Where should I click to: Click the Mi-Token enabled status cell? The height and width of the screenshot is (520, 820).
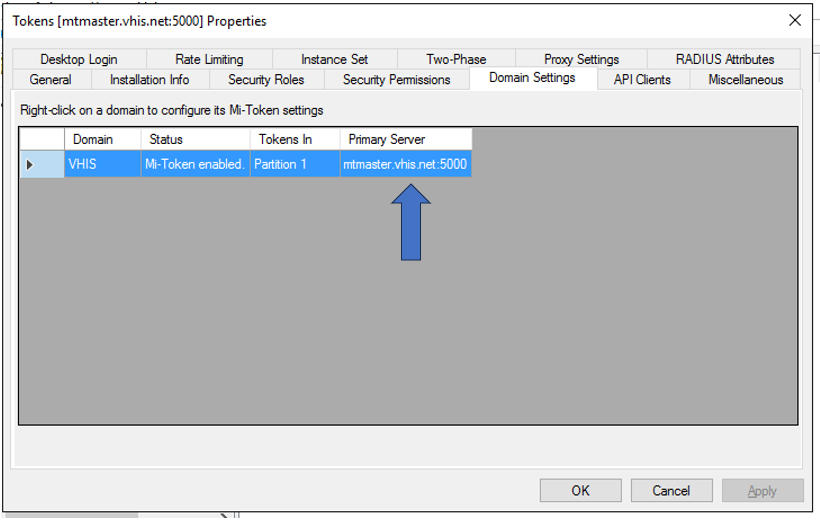pyautogui.click(x=195, y=164)
